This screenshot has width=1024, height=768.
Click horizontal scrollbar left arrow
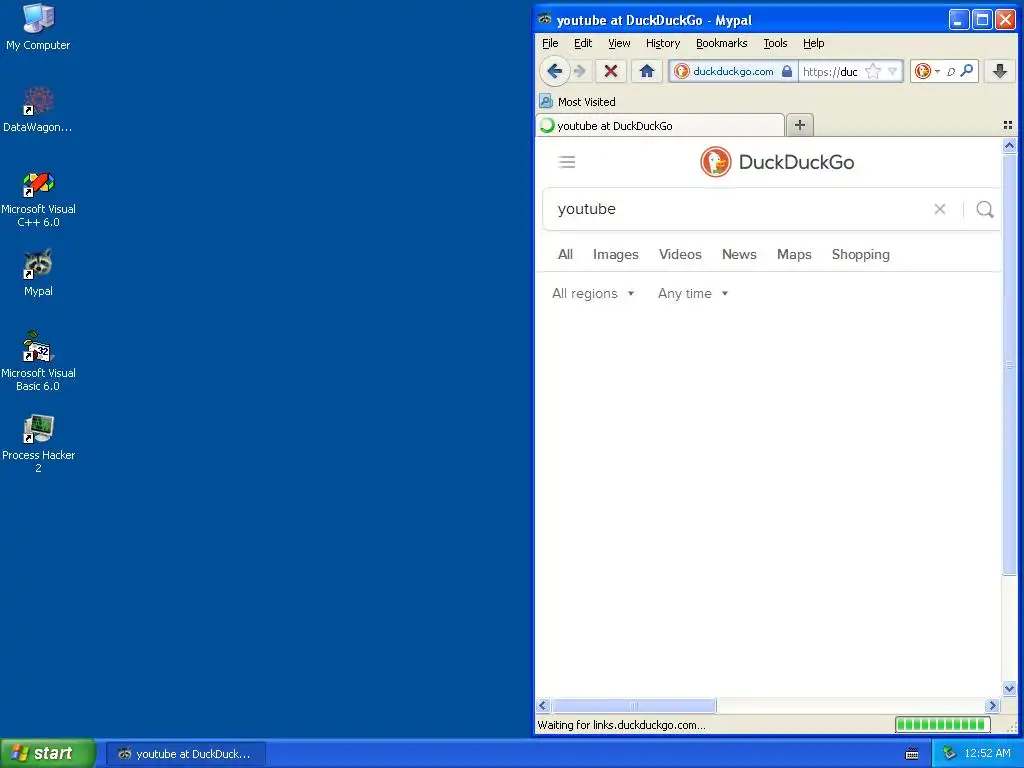(543, 705)
